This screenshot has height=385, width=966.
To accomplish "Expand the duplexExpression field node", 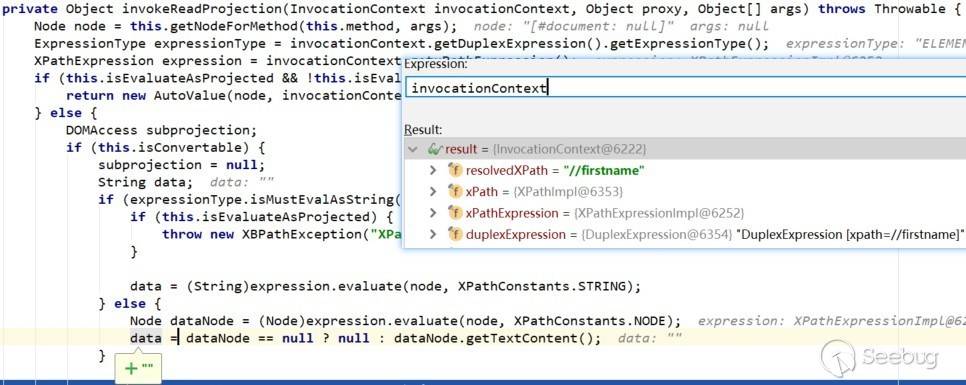I will [x=433, y=235].
